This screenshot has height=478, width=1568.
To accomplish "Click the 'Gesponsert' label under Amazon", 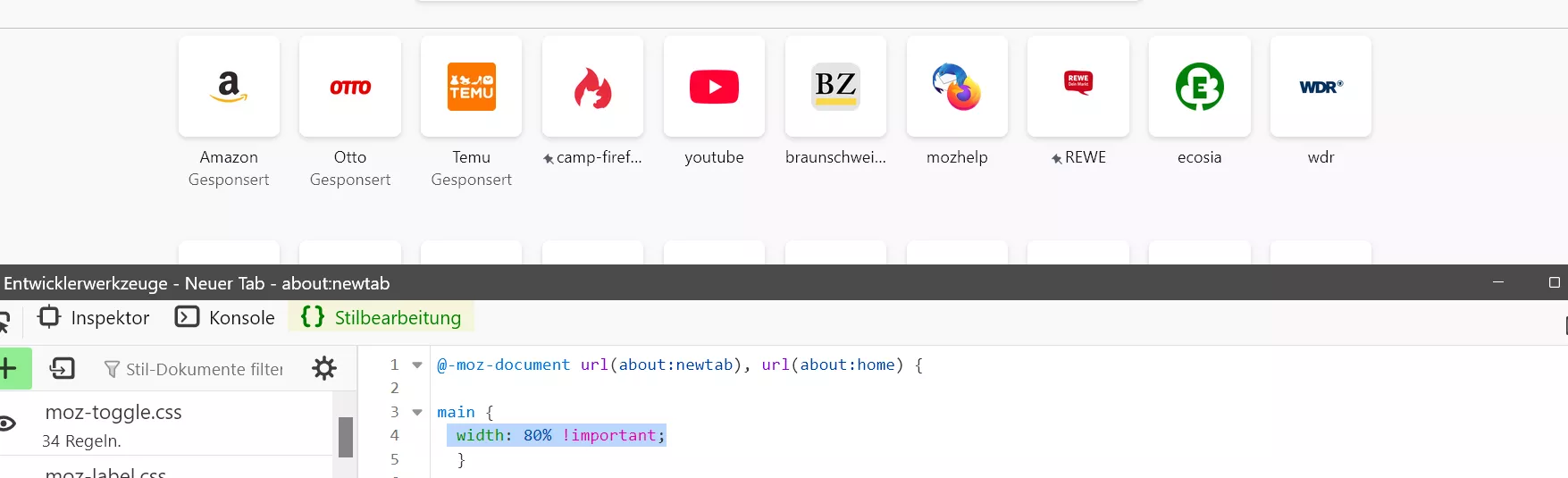I will [229, 180].
